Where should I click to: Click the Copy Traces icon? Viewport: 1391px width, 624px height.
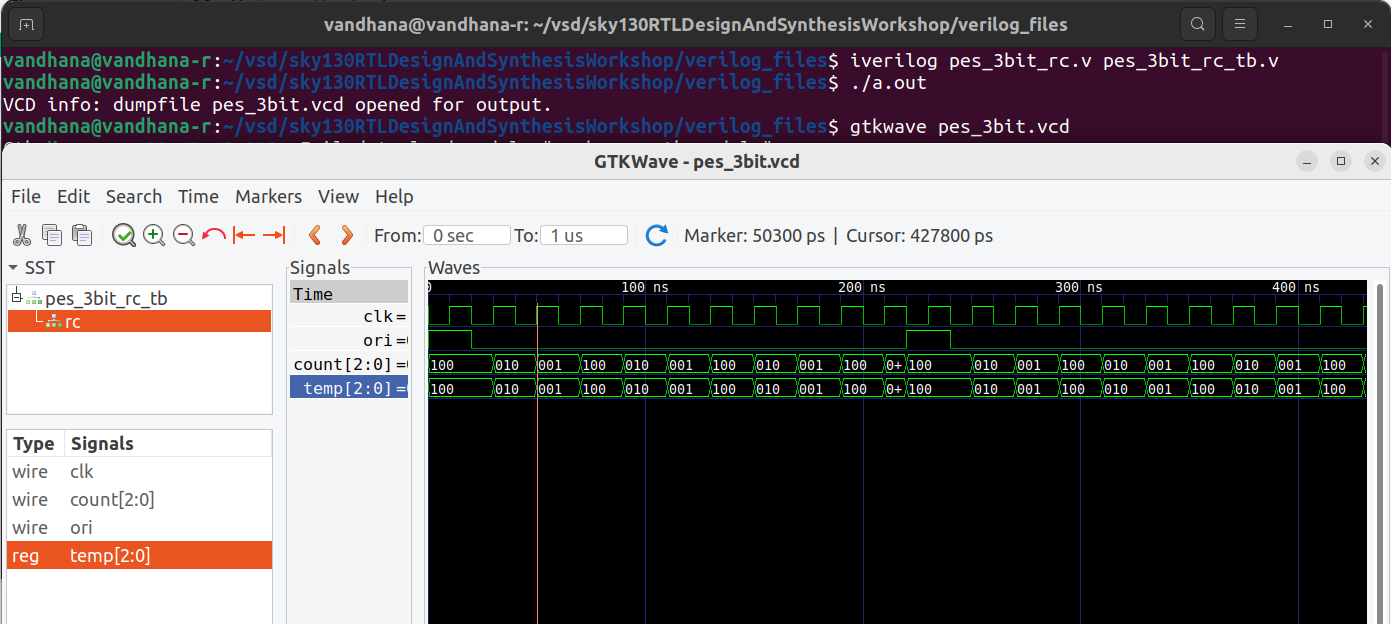click(x=52, y=235)
